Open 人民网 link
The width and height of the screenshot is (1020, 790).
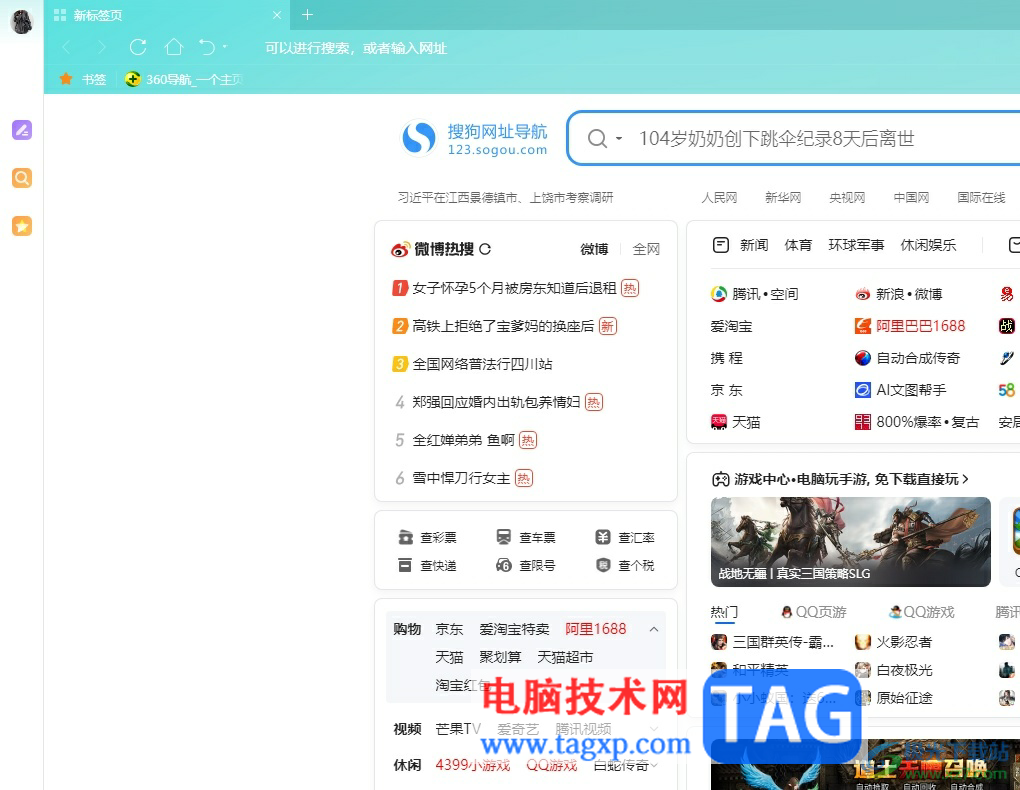click(x=719, y=197)
